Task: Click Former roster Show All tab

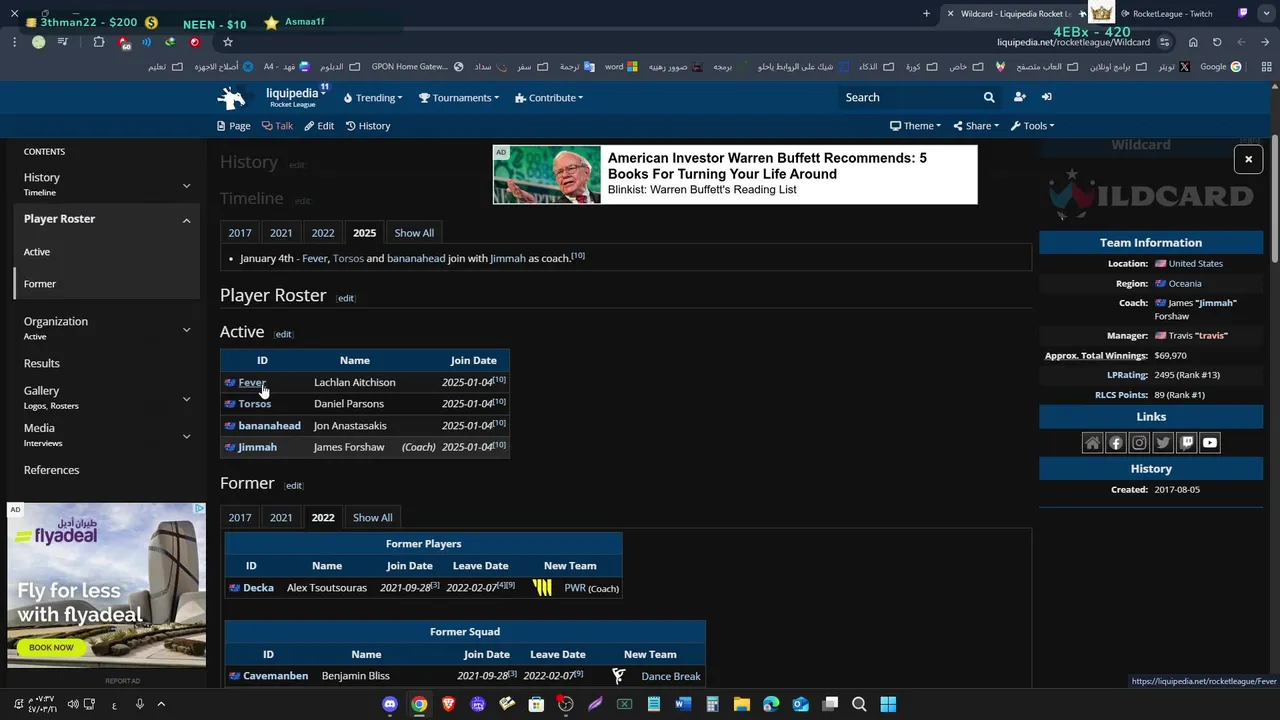Action: pos(373,518)
